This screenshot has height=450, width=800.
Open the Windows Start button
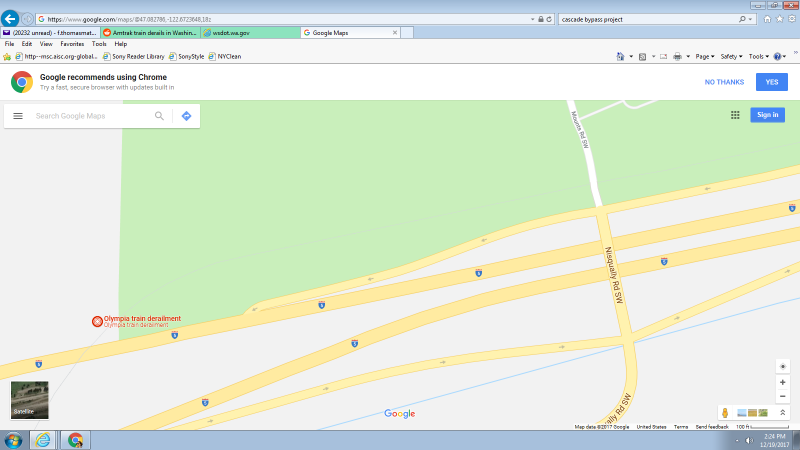[x=13, y=440]
